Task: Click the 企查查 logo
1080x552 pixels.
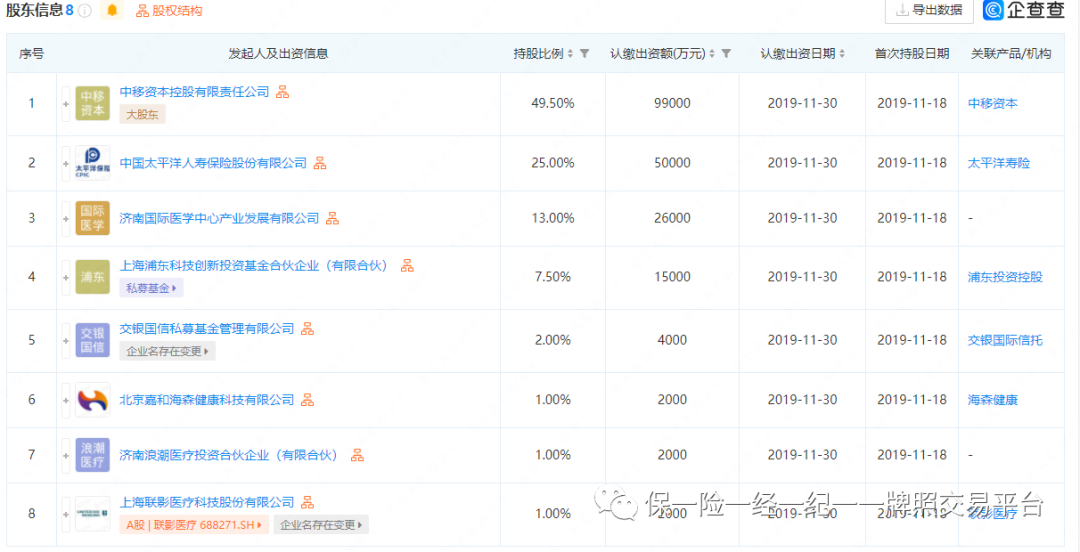Action: pyautogui.click(x=1024, y=10)
